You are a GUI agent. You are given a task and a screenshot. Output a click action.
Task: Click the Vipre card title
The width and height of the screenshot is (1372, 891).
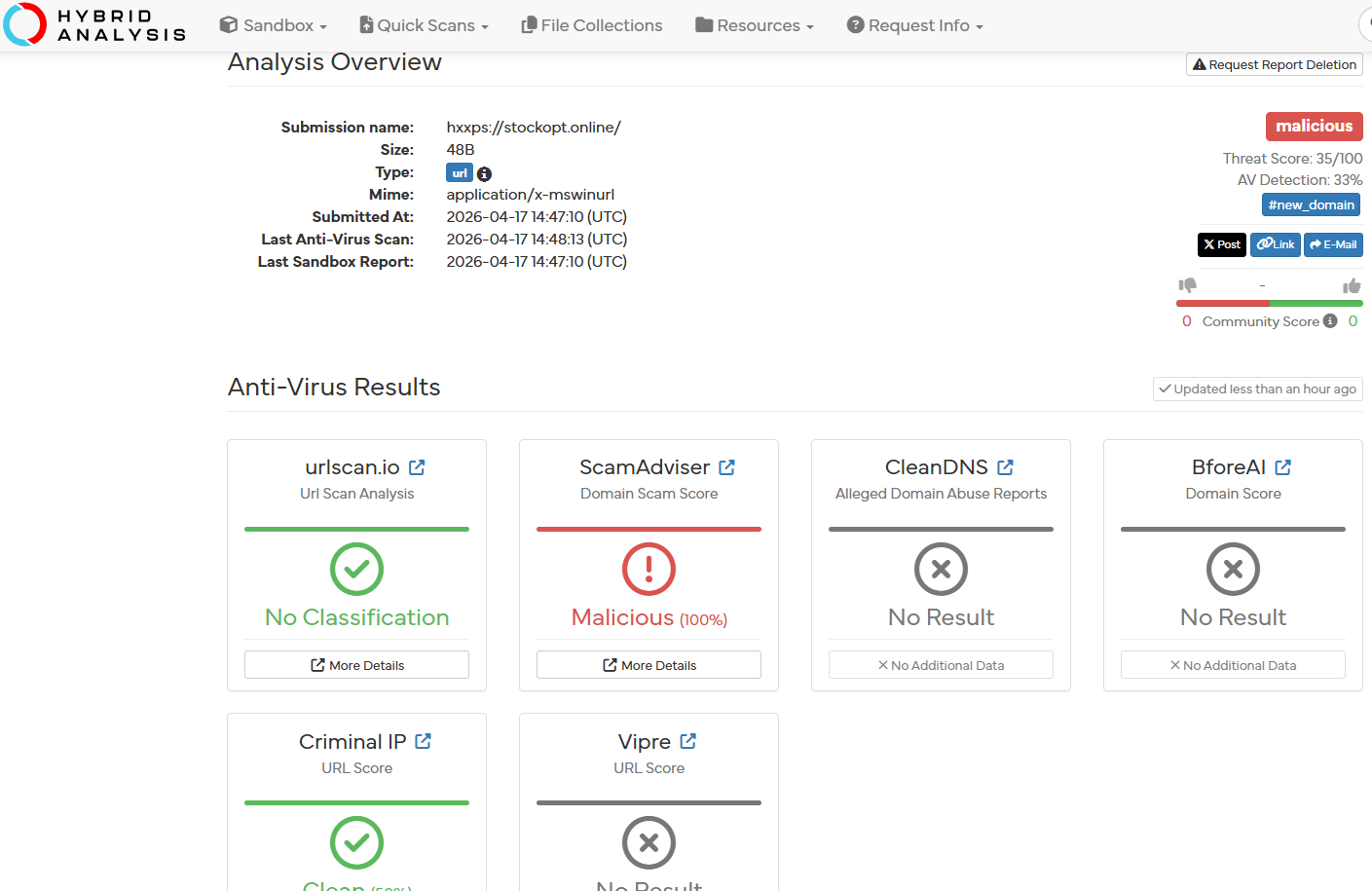[645, 741]
